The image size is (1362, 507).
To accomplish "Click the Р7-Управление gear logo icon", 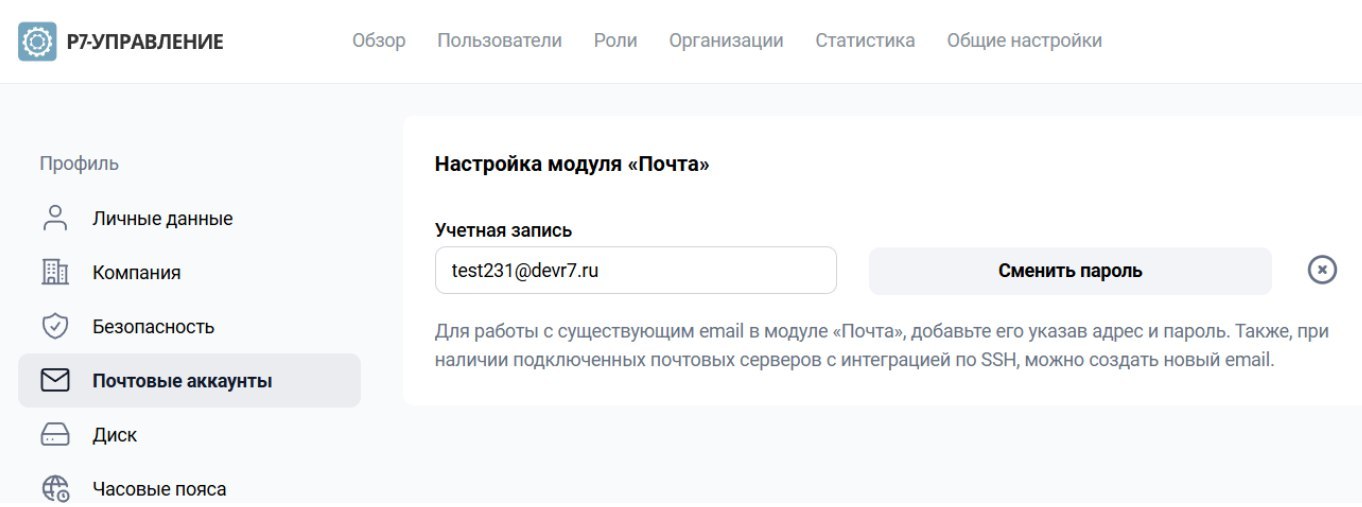I will pyautogui.click(x=38, y=41).
